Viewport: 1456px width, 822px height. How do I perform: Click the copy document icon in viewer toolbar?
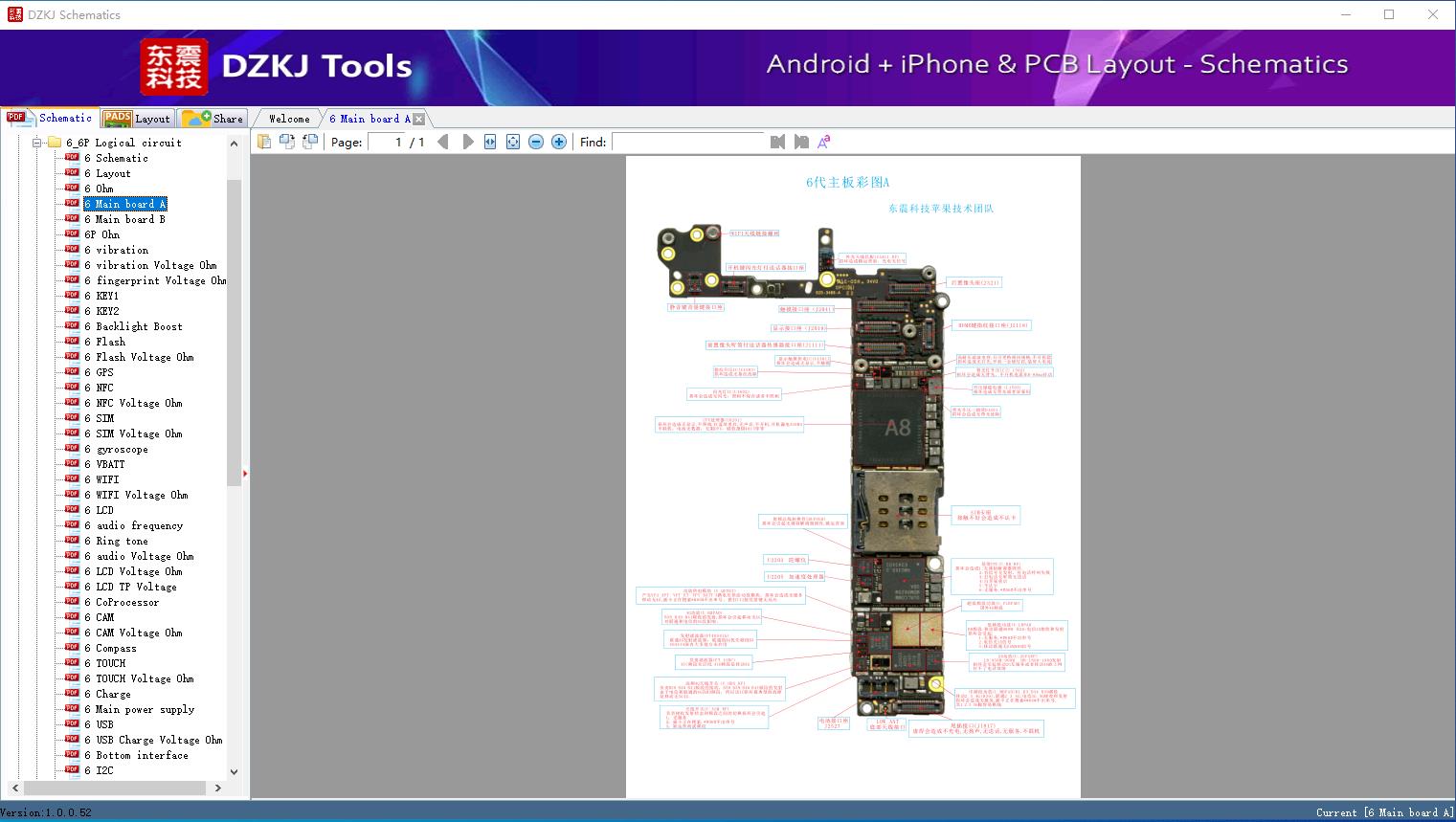pos(264,142)
